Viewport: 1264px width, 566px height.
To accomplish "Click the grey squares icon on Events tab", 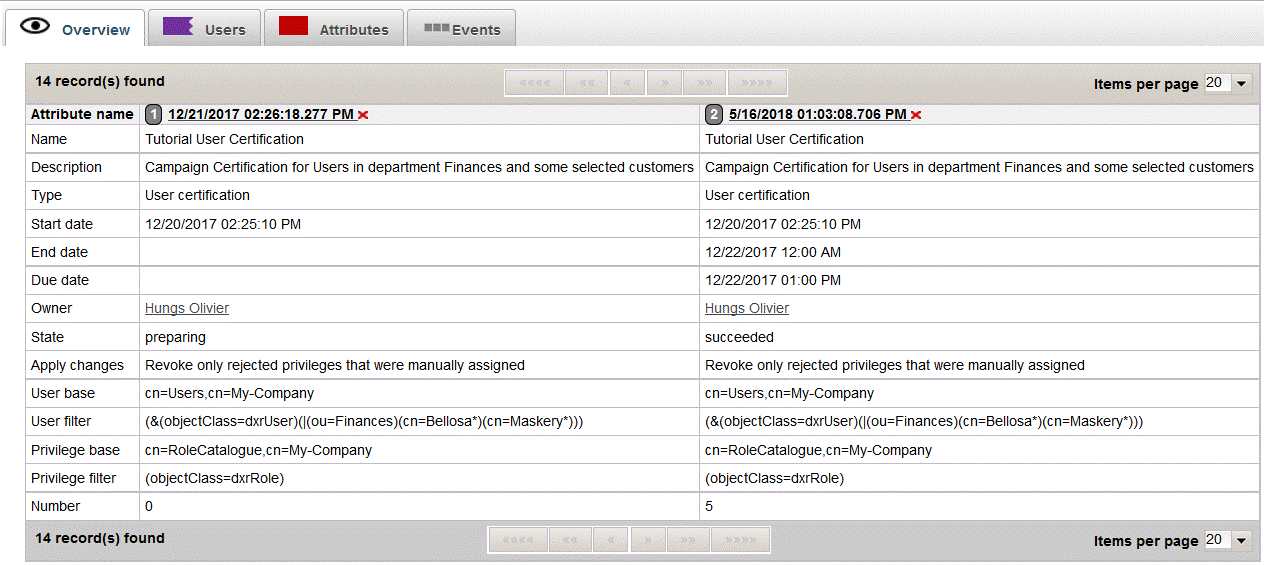I will click(x=436, y=28).
